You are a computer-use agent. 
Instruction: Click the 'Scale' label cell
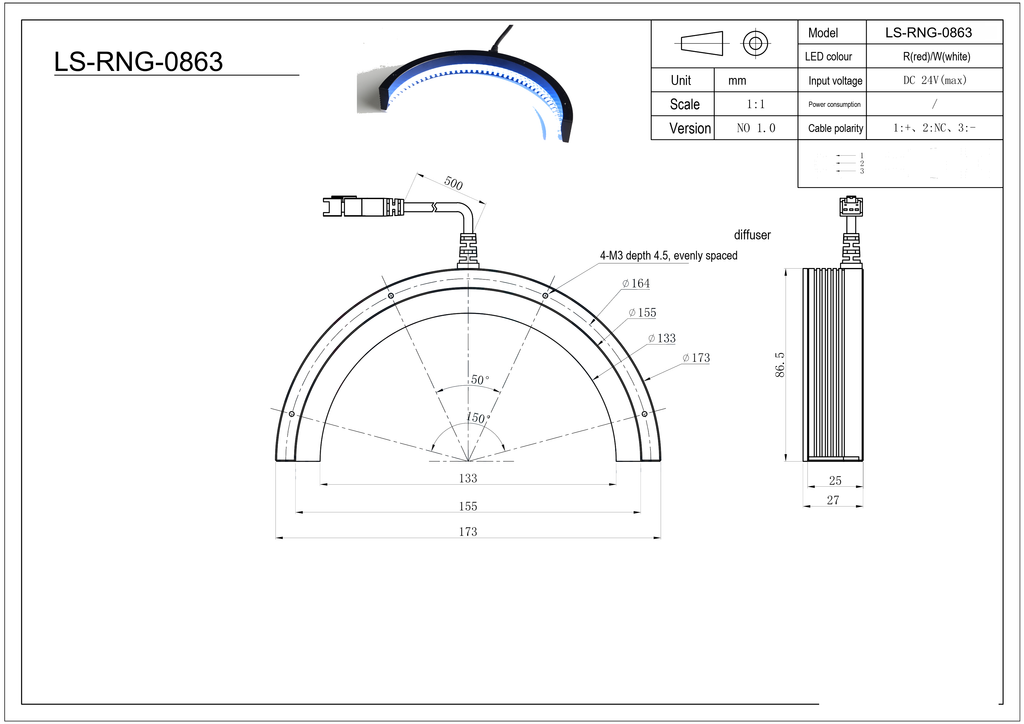point(684,104)
